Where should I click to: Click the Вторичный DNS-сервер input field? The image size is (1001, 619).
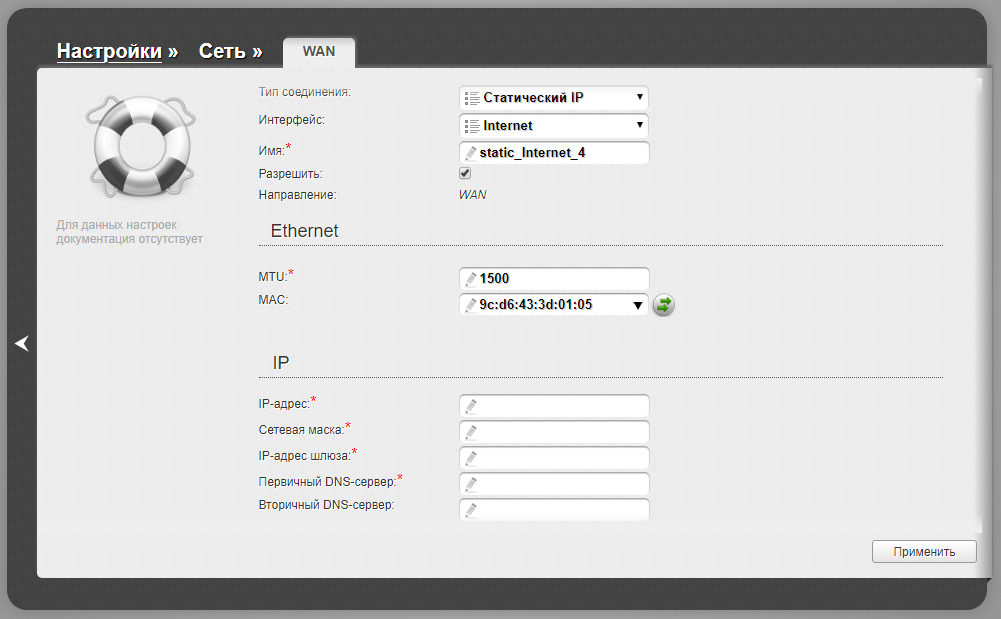pos(553,509)
